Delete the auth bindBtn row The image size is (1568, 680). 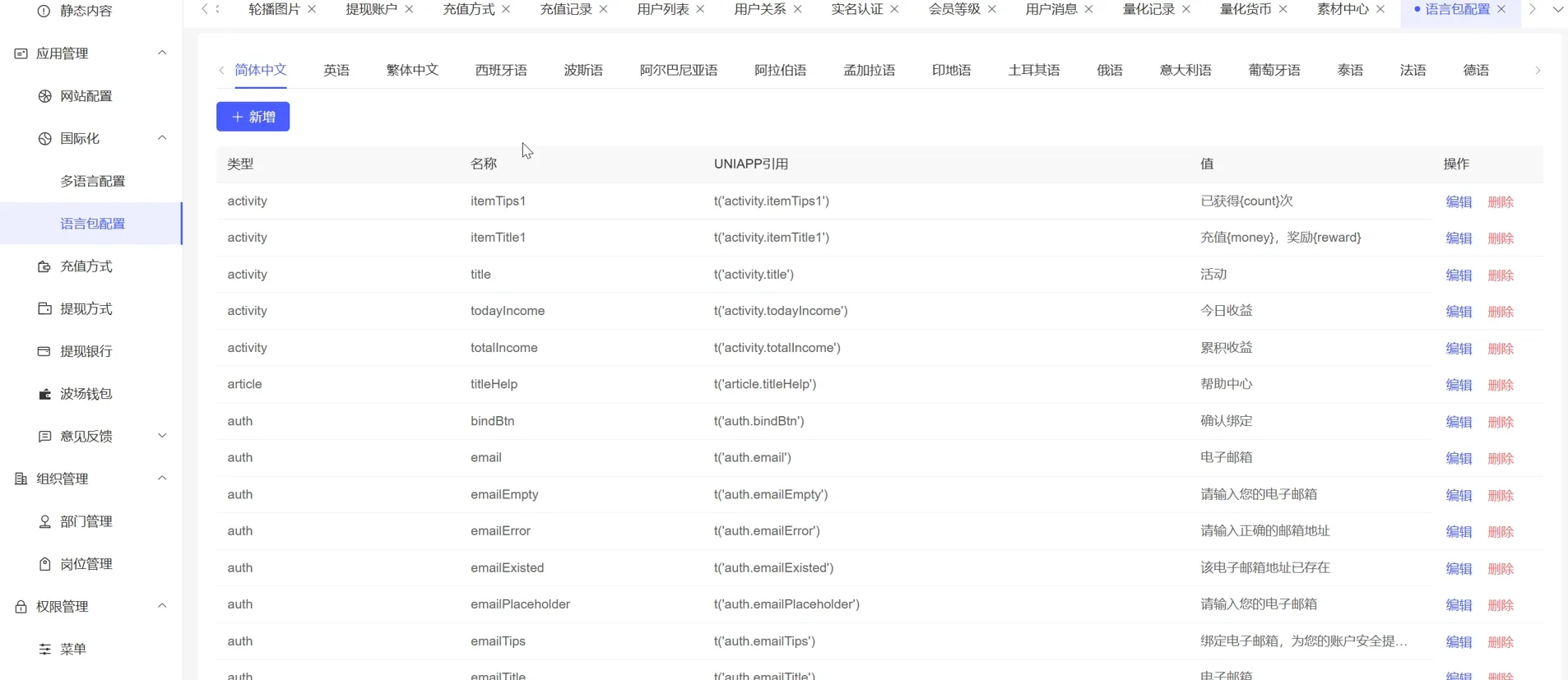tap(1501, 423)
